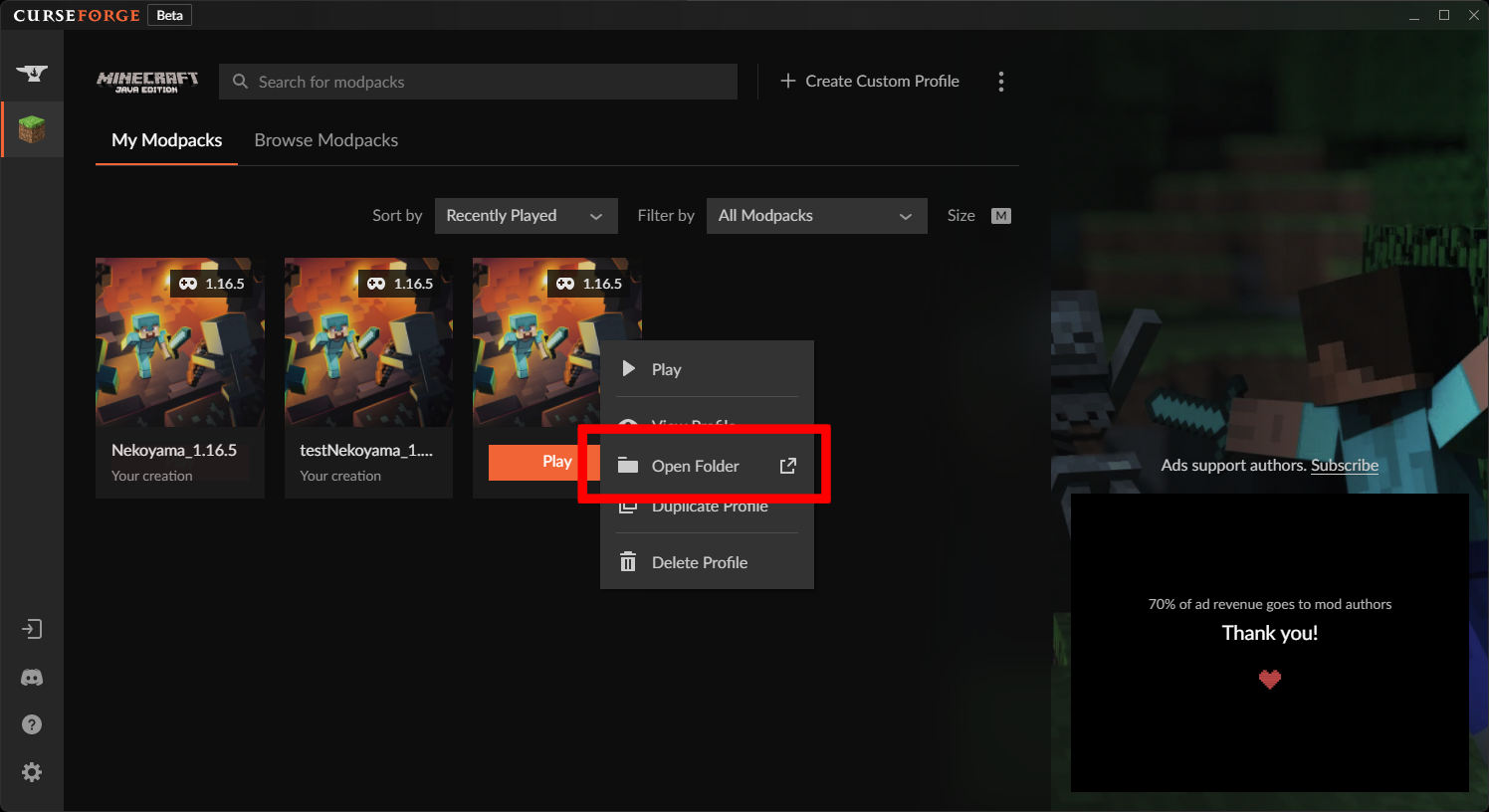Follow the Subscribe link
The height and width of the screenshot is (812, 1489).
pos(1345,465)
